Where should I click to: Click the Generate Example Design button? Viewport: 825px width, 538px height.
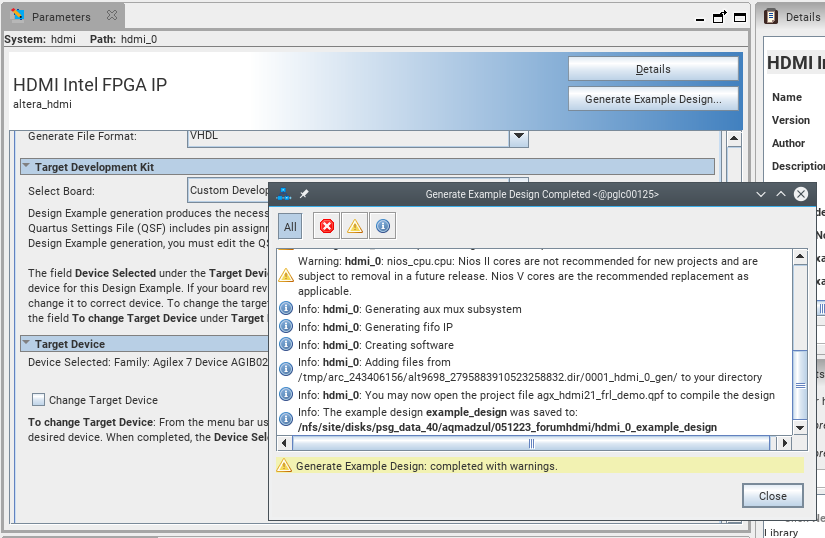tap(653, 99)
